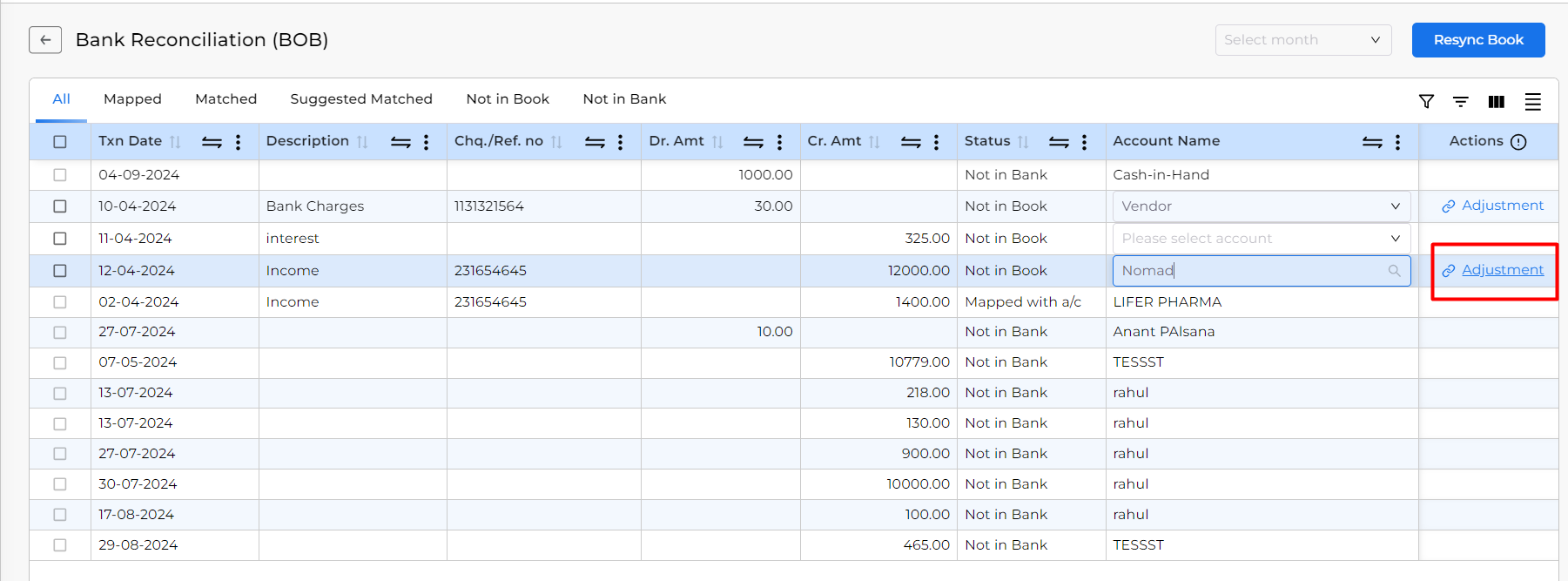Switch to the All tab
This screenshot has width=1568, height=581.
click(61, 99)
